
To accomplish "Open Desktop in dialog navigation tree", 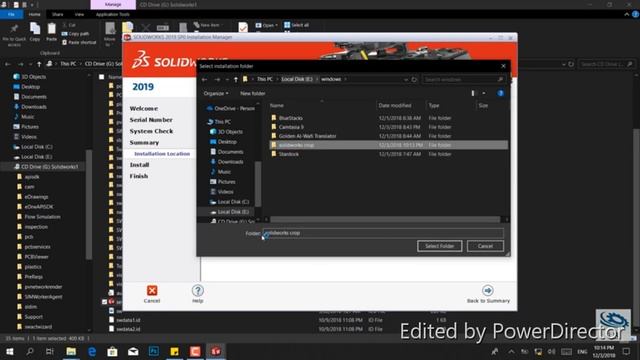I will click(x=223, y=142).
